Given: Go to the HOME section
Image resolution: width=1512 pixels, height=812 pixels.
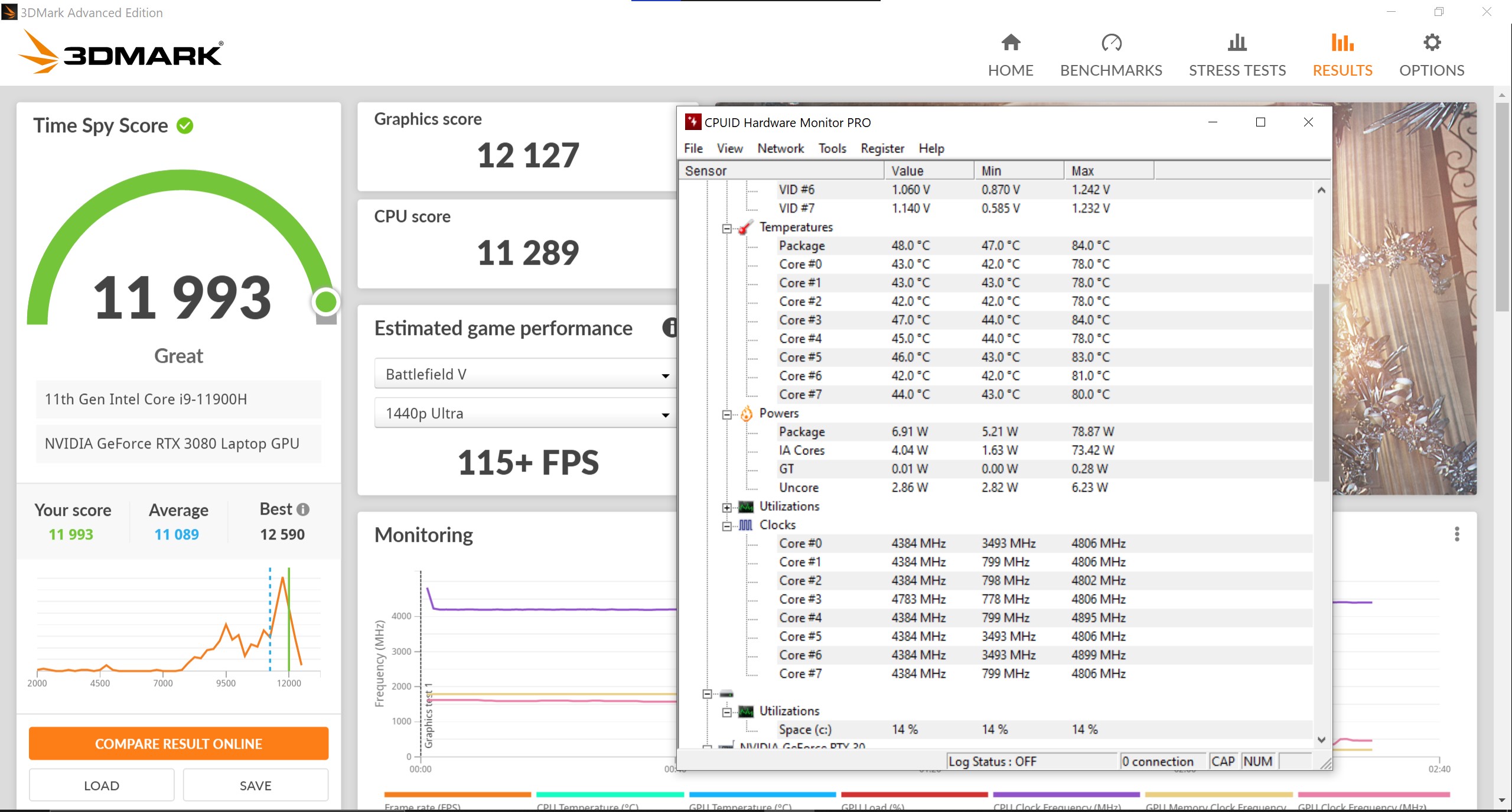Looking at the screenshot, I should pos(1011,56).
